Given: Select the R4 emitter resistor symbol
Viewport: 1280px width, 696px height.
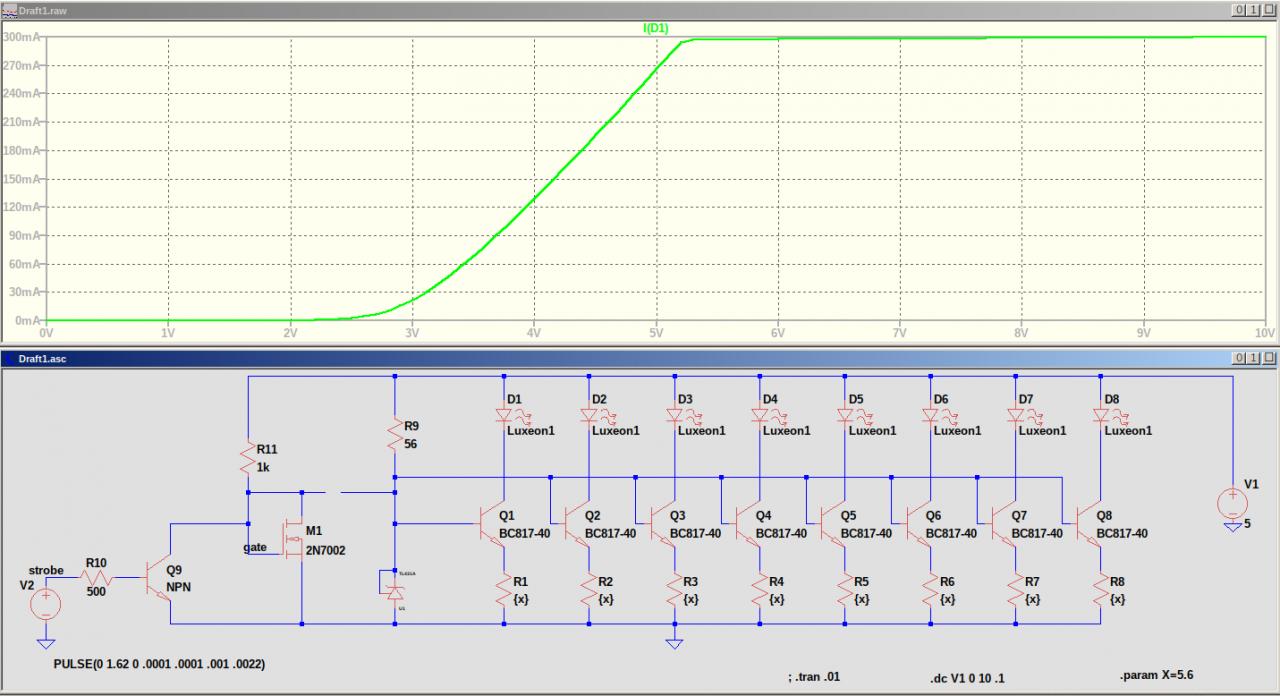Looking at the screenshot, I should [x=760, y=590].
